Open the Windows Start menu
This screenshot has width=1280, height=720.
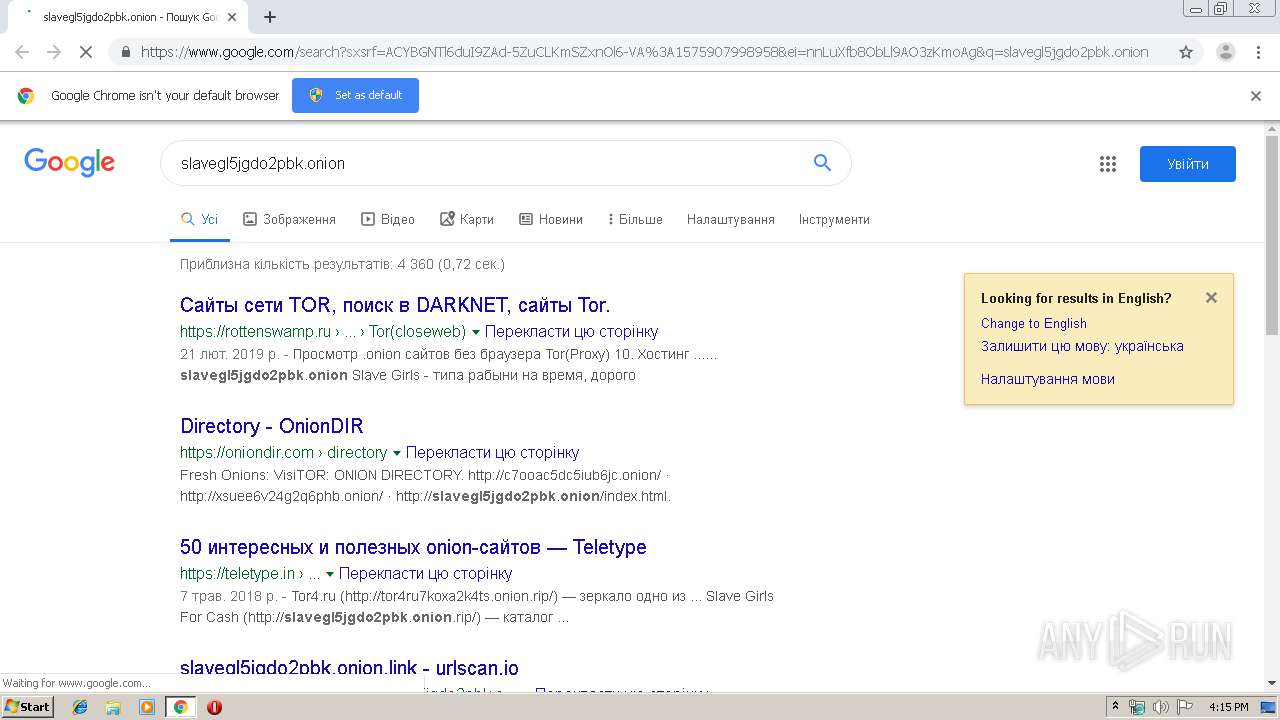click(28, 706)
